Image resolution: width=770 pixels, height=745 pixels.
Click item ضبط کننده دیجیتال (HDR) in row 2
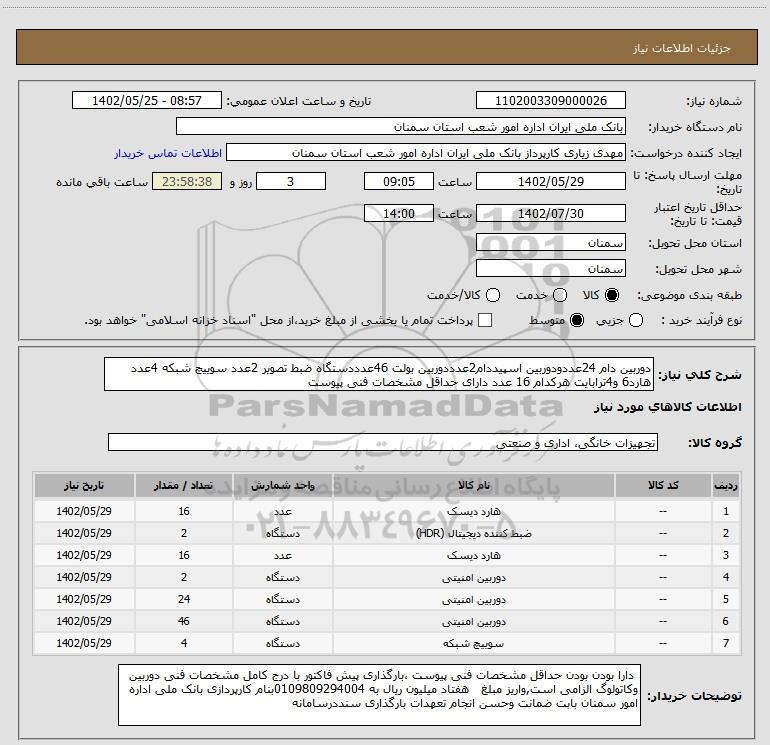point(474,533)
